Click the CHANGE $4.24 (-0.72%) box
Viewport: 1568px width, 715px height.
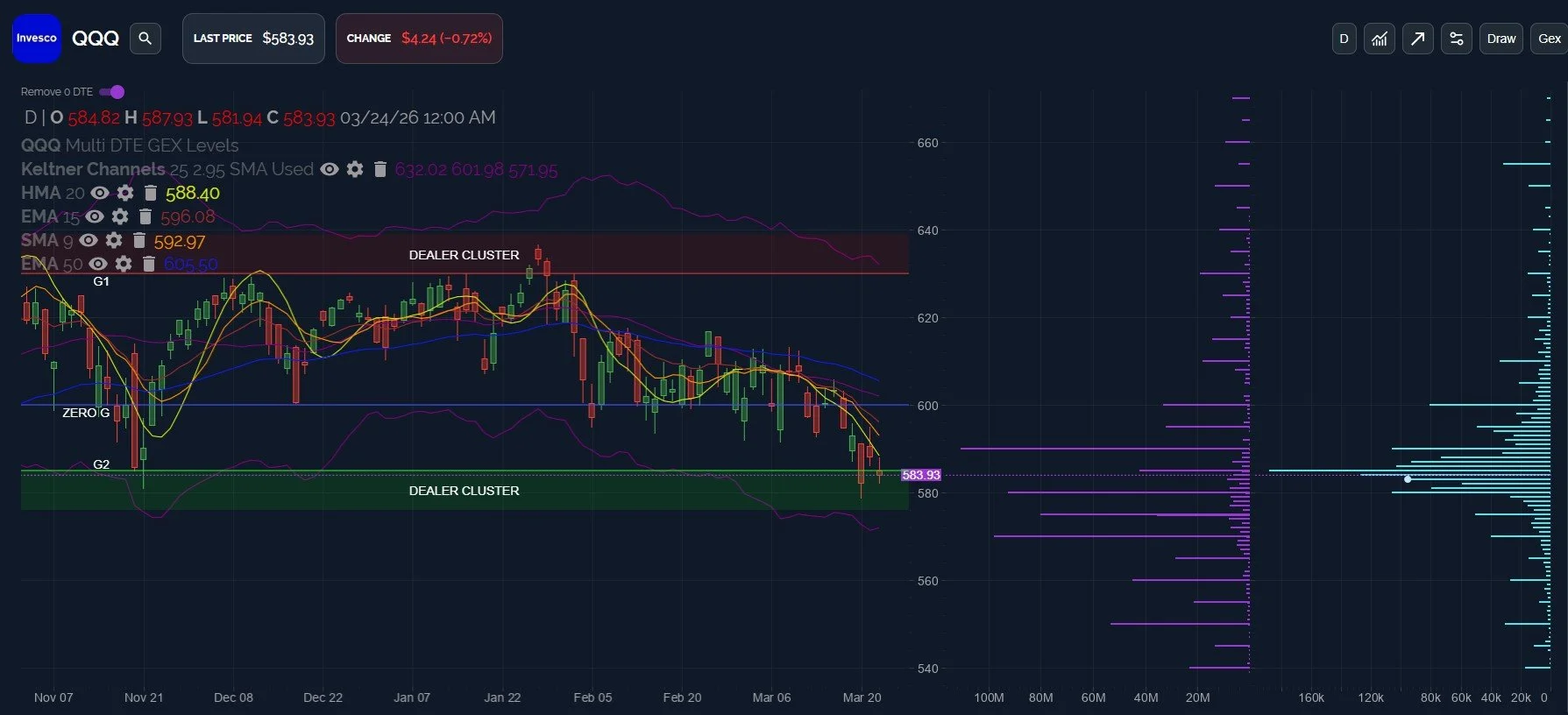pyautogui.click(x=419, y=39)
